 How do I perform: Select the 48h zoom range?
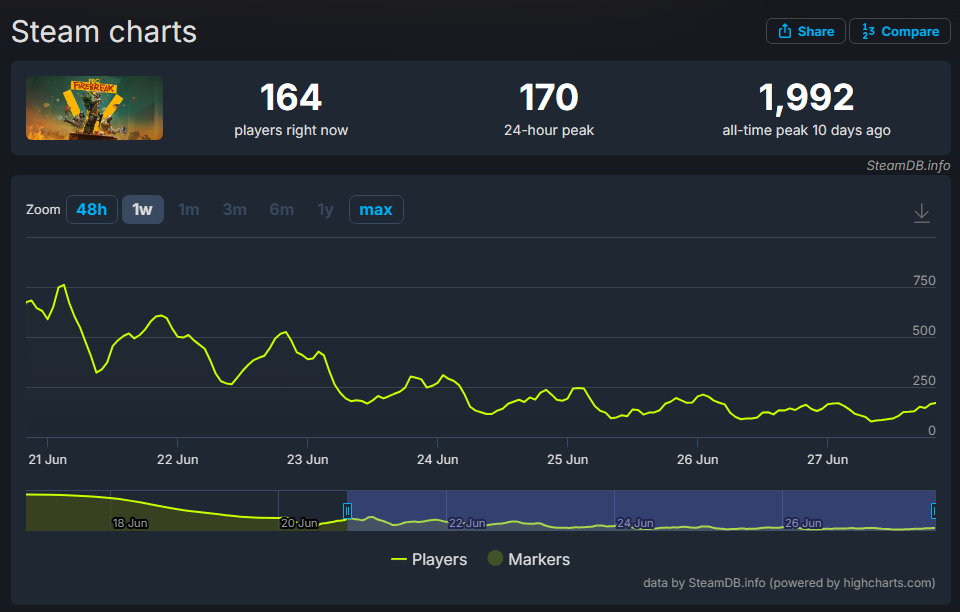click(92, 209)
